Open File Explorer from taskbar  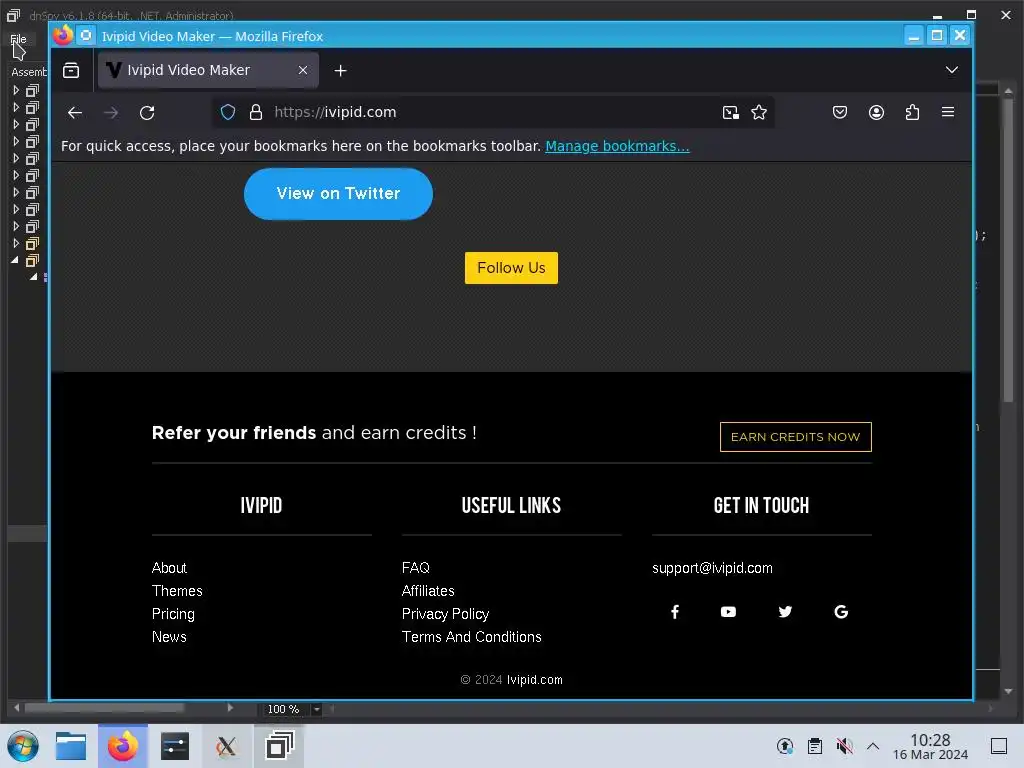[71, 746]
